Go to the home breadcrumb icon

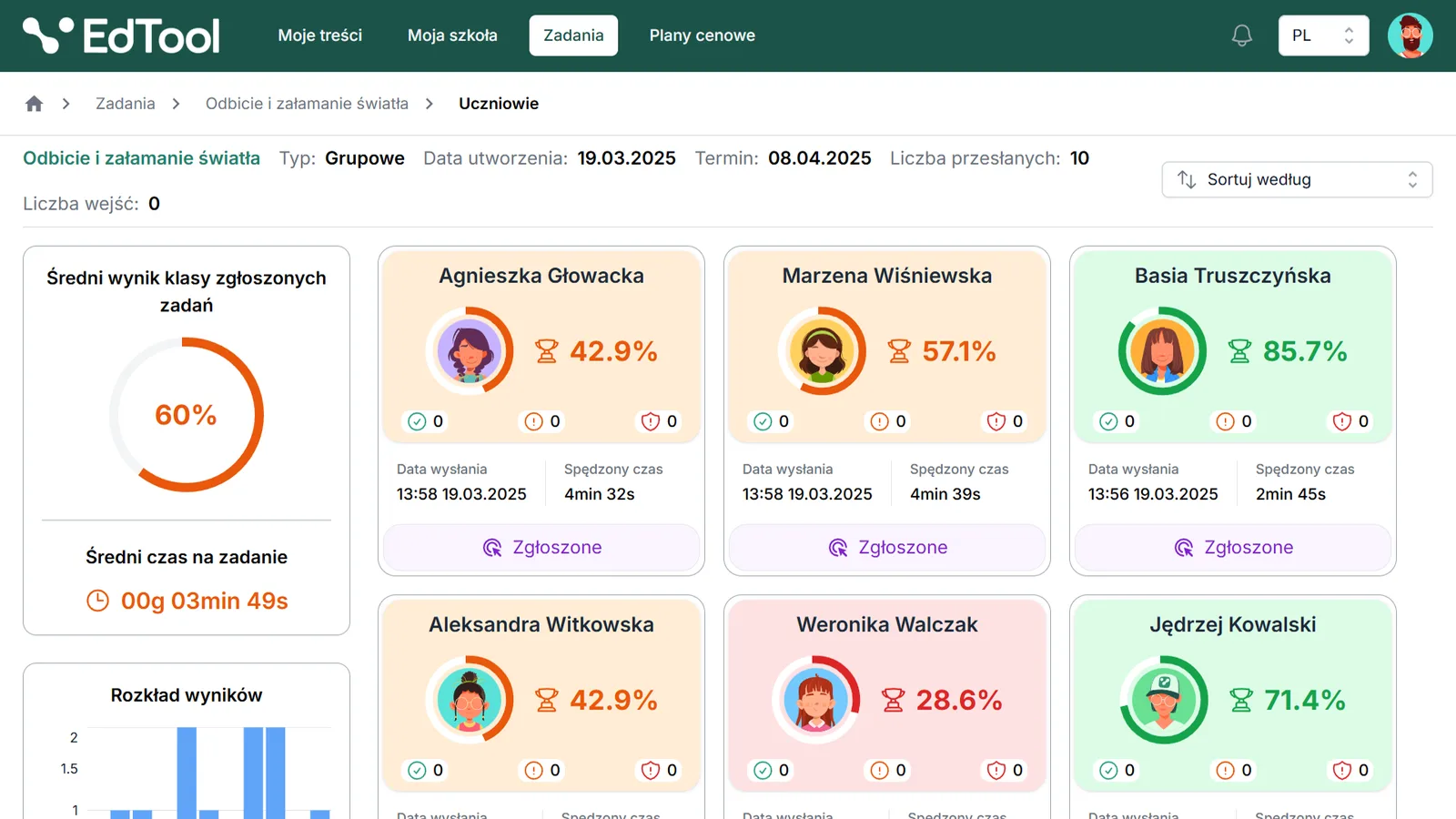click(x=35, y=104)
